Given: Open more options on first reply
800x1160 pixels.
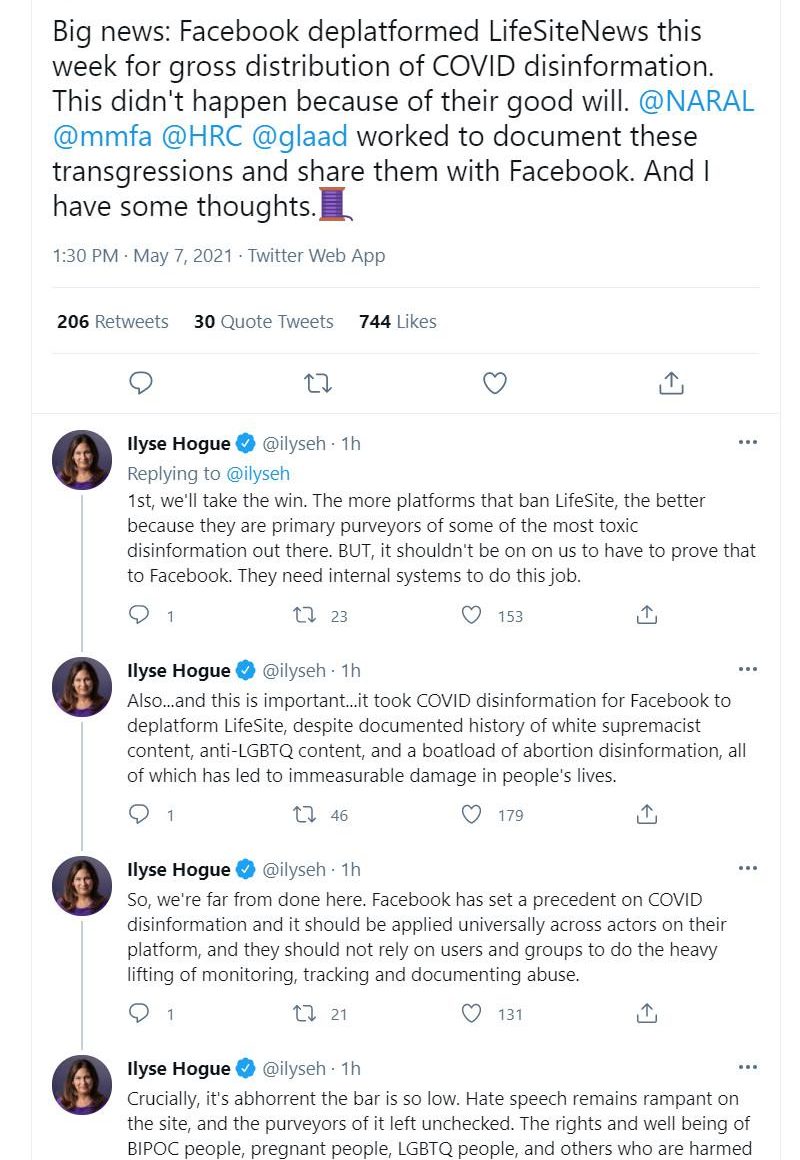Looking at the screenshot, I should coord(747,442).
